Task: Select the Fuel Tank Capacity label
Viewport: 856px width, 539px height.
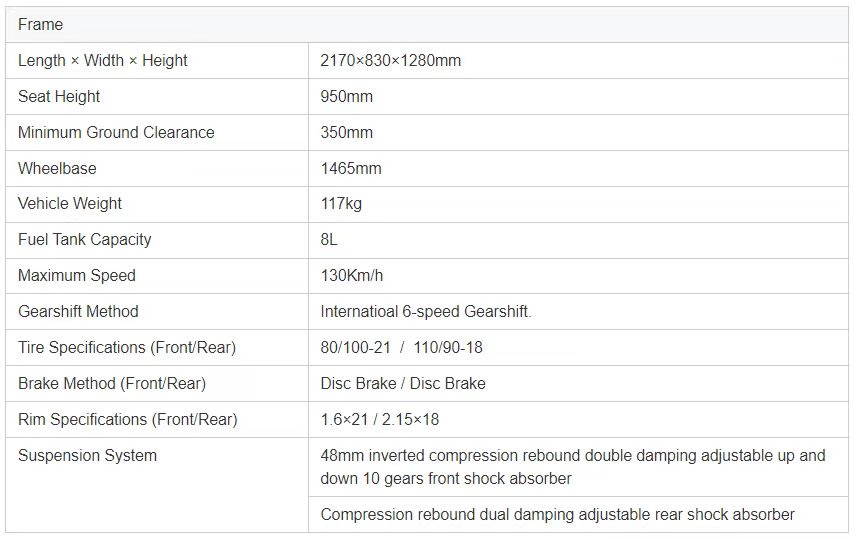Action: tap(85, 240)
